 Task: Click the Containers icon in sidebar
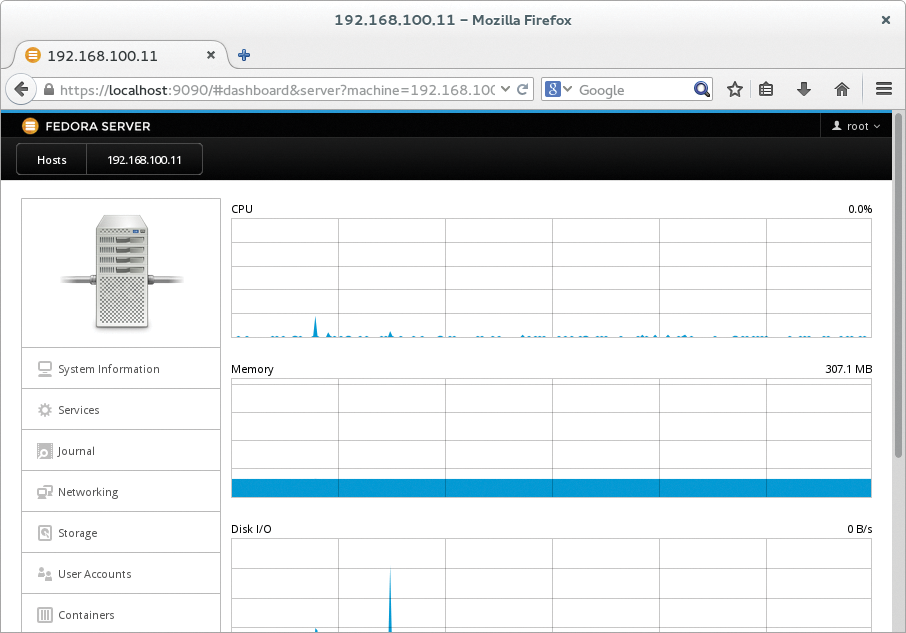pos(44,615)
